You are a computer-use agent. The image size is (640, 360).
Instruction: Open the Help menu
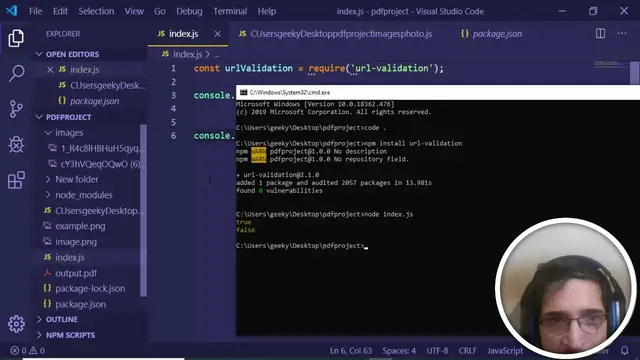point(267,11)
